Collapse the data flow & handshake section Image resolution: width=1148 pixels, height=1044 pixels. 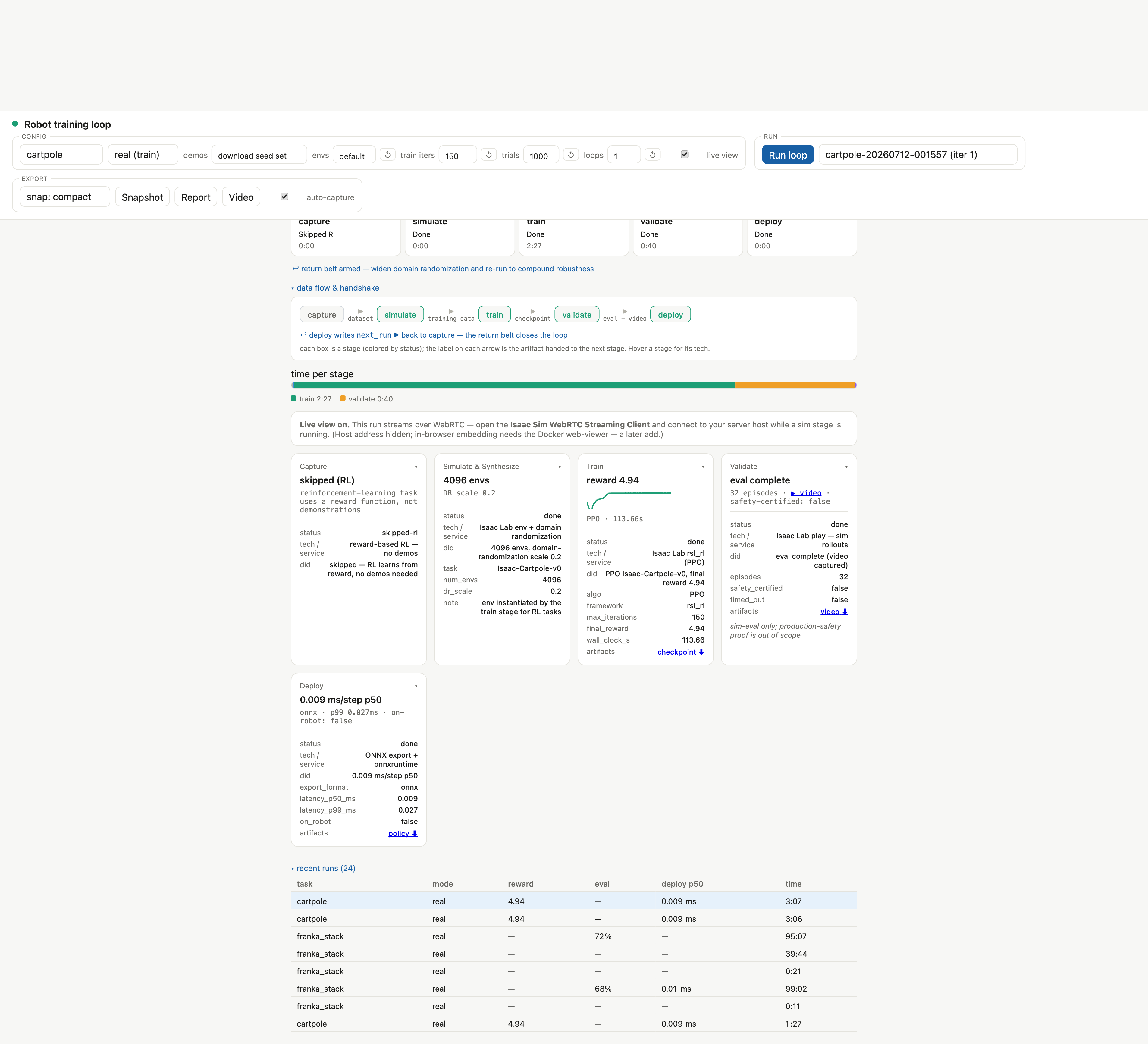click(x=335, y=288)
